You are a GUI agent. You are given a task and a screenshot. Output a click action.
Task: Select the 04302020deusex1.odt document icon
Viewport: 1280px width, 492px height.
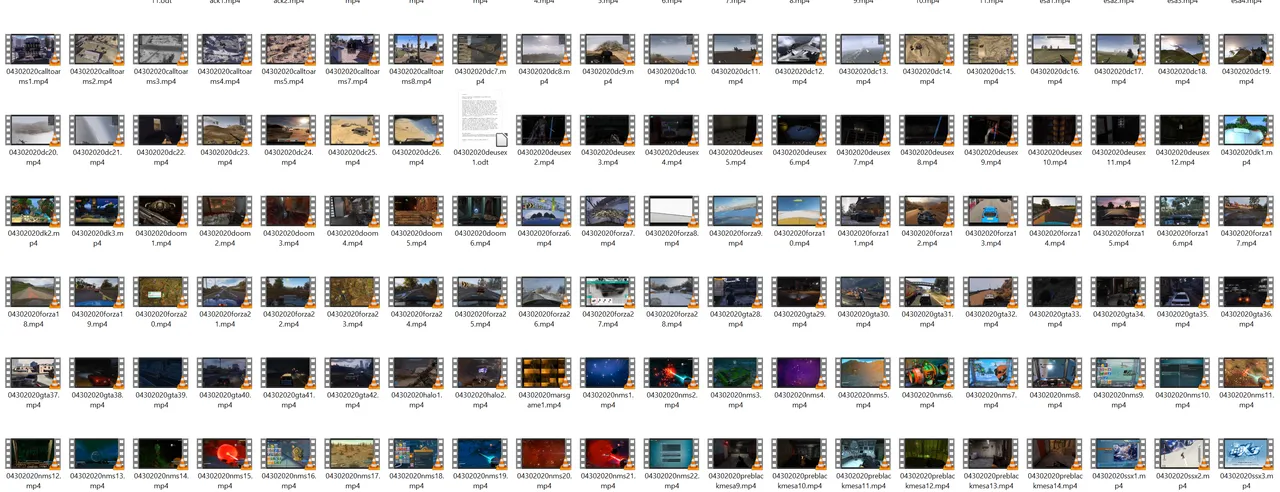click(484, 118)
